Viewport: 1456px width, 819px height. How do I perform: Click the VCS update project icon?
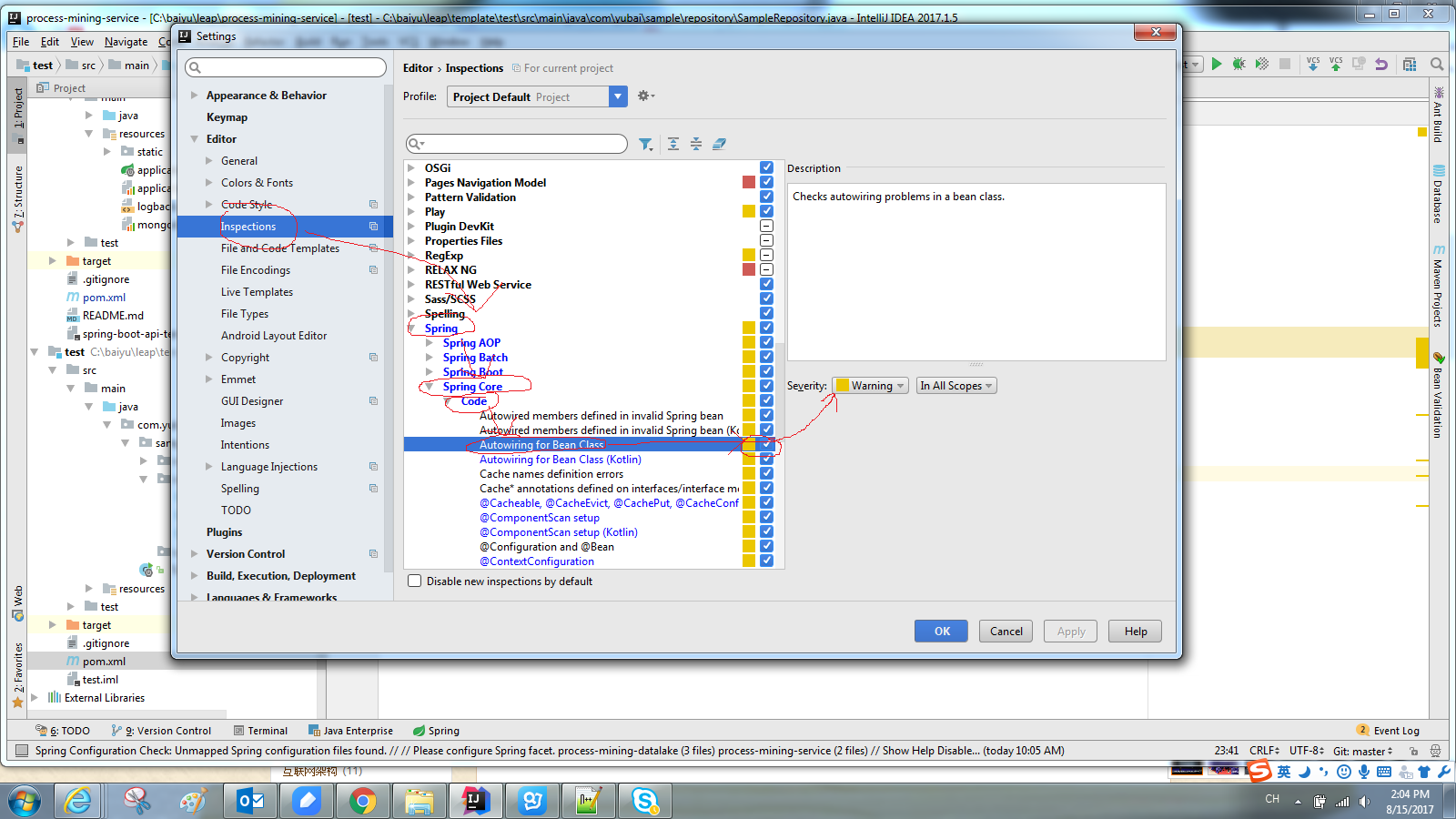(x=1313, y=64)
